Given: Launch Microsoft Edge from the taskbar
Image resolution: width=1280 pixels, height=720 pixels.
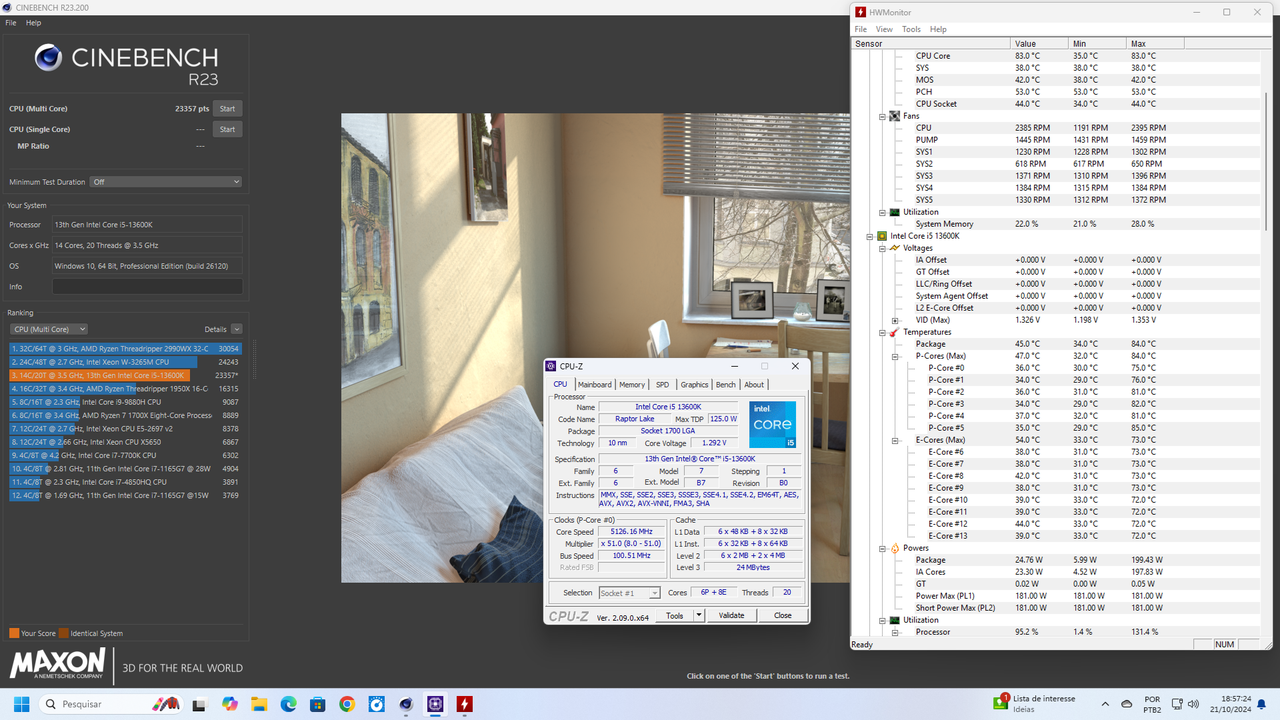Looking at the screenshot, I should click(x=288, y=705).
